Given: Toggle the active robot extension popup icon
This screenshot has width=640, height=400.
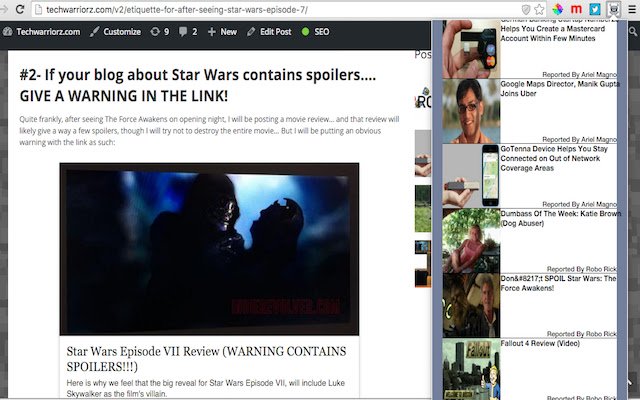Looking at the screenshot, I should [x=614, y=9].
